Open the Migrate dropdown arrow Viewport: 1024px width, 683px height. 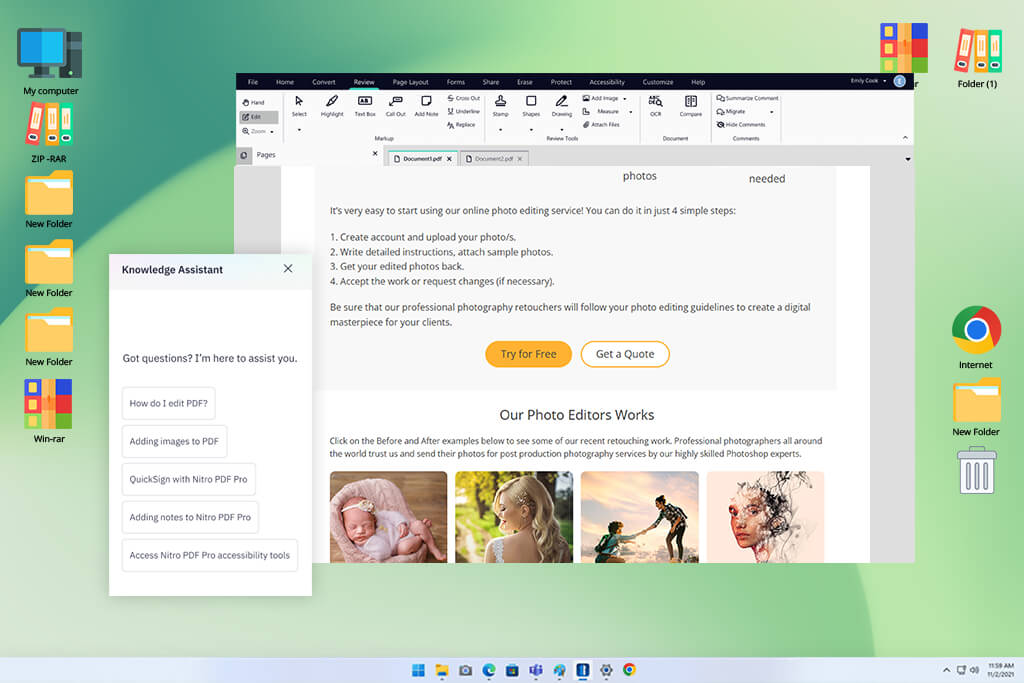(x=772, y=112)
